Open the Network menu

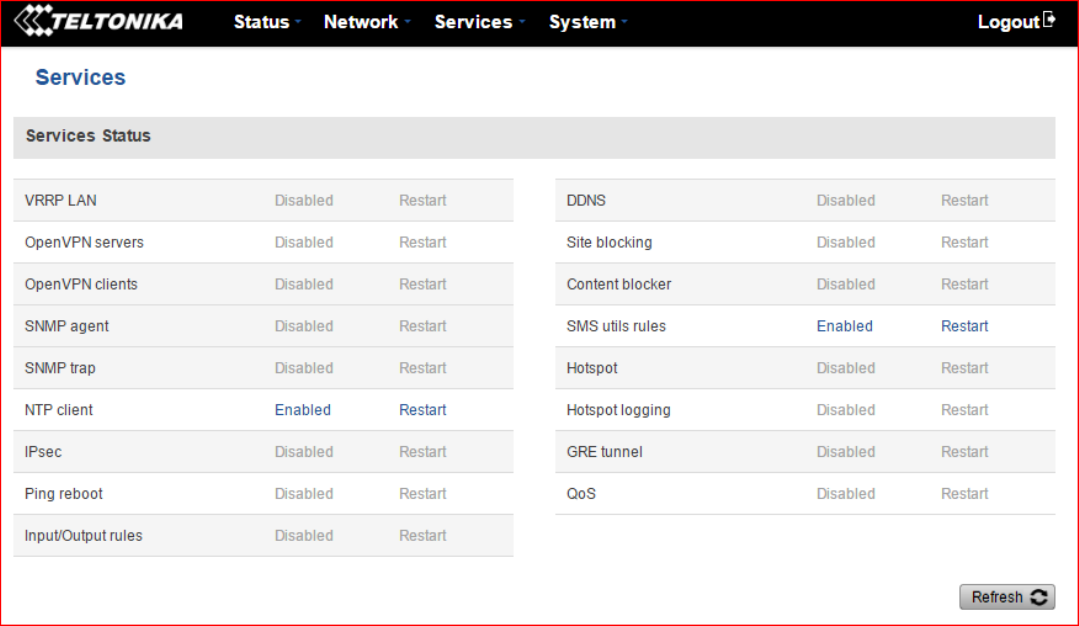coord(367,22)
